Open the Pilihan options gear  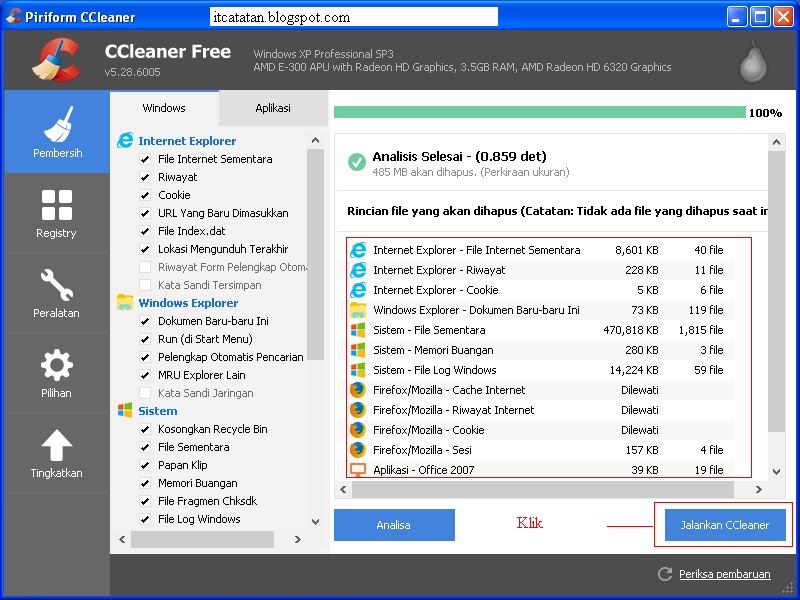pos(57,373)
